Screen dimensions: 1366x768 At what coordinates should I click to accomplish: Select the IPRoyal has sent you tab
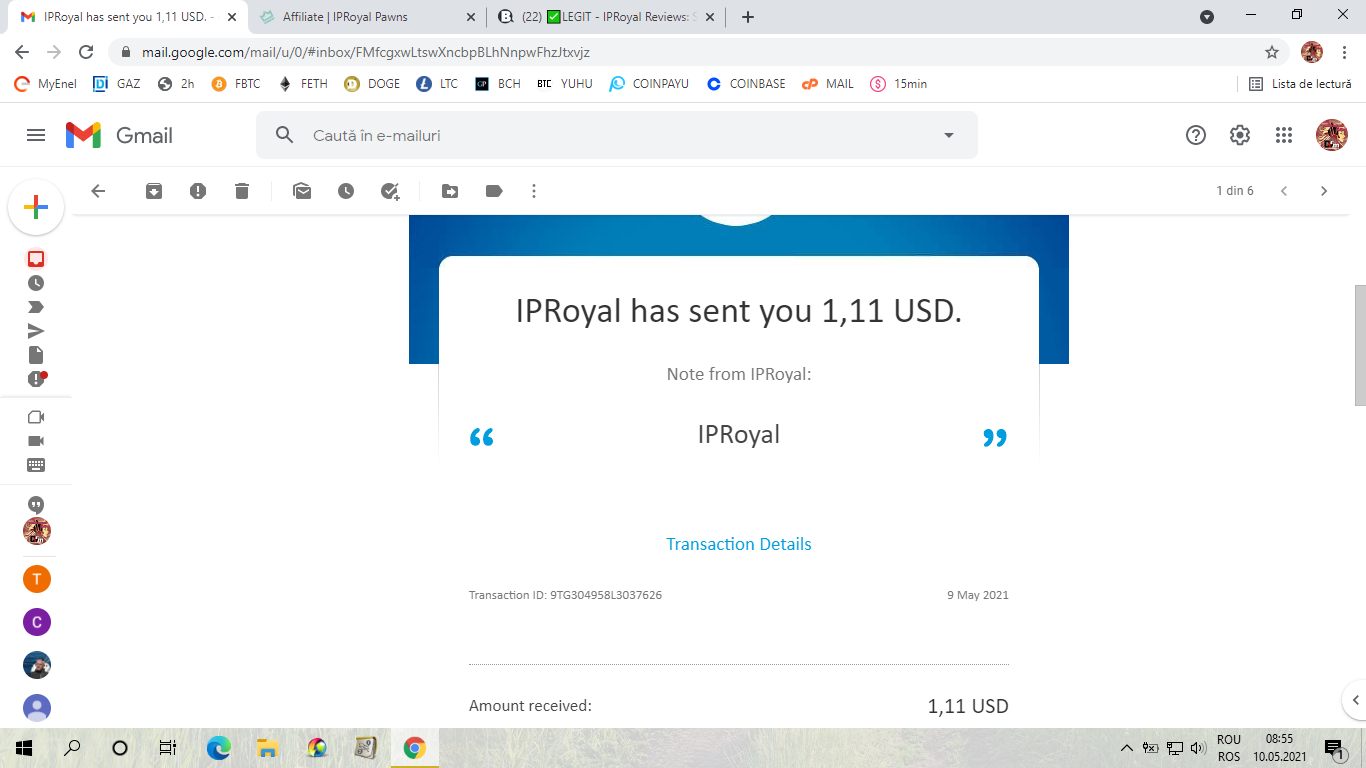tap(128, 17)
